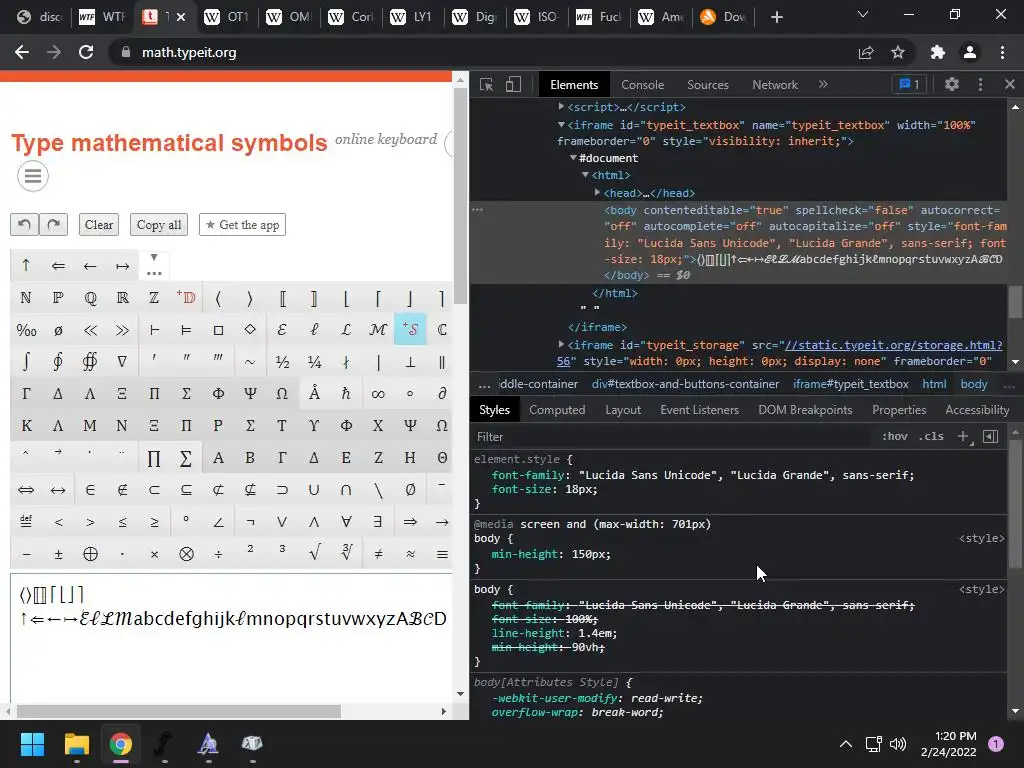
Task: Insert the for-all symbol ∀
Action: 346,522
